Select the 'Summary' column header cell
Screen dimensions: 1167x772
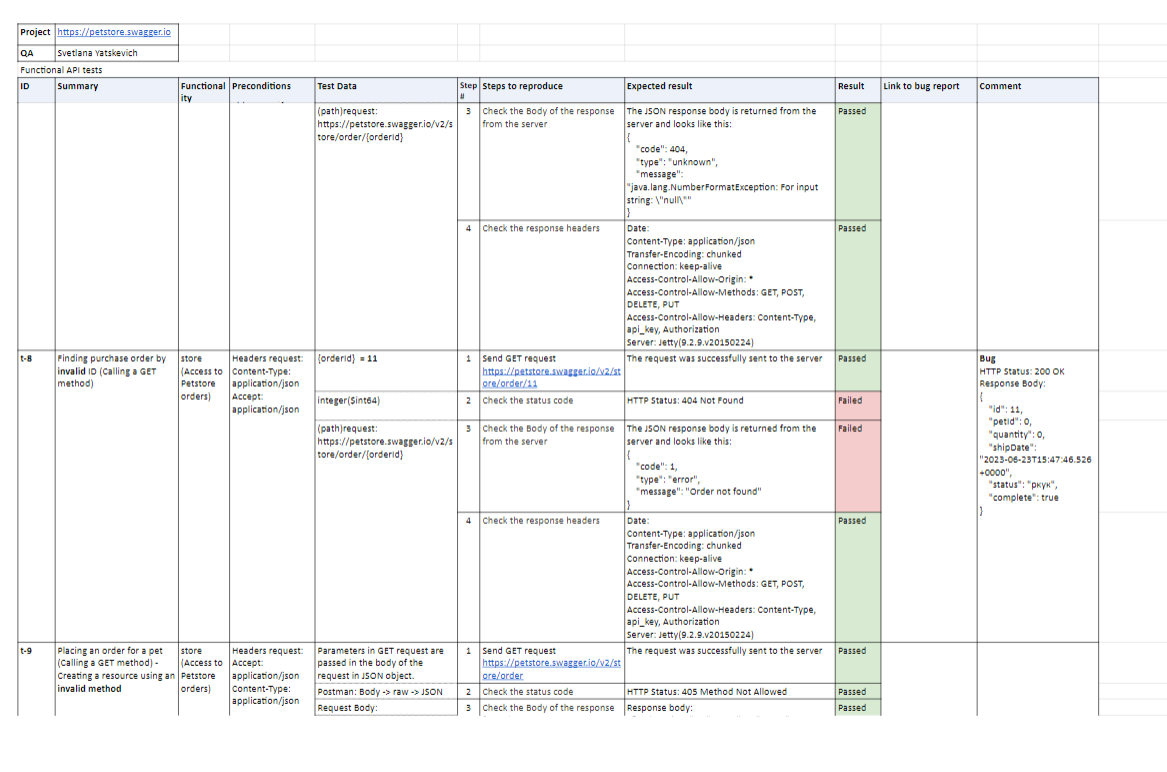[x=116, y=87]
